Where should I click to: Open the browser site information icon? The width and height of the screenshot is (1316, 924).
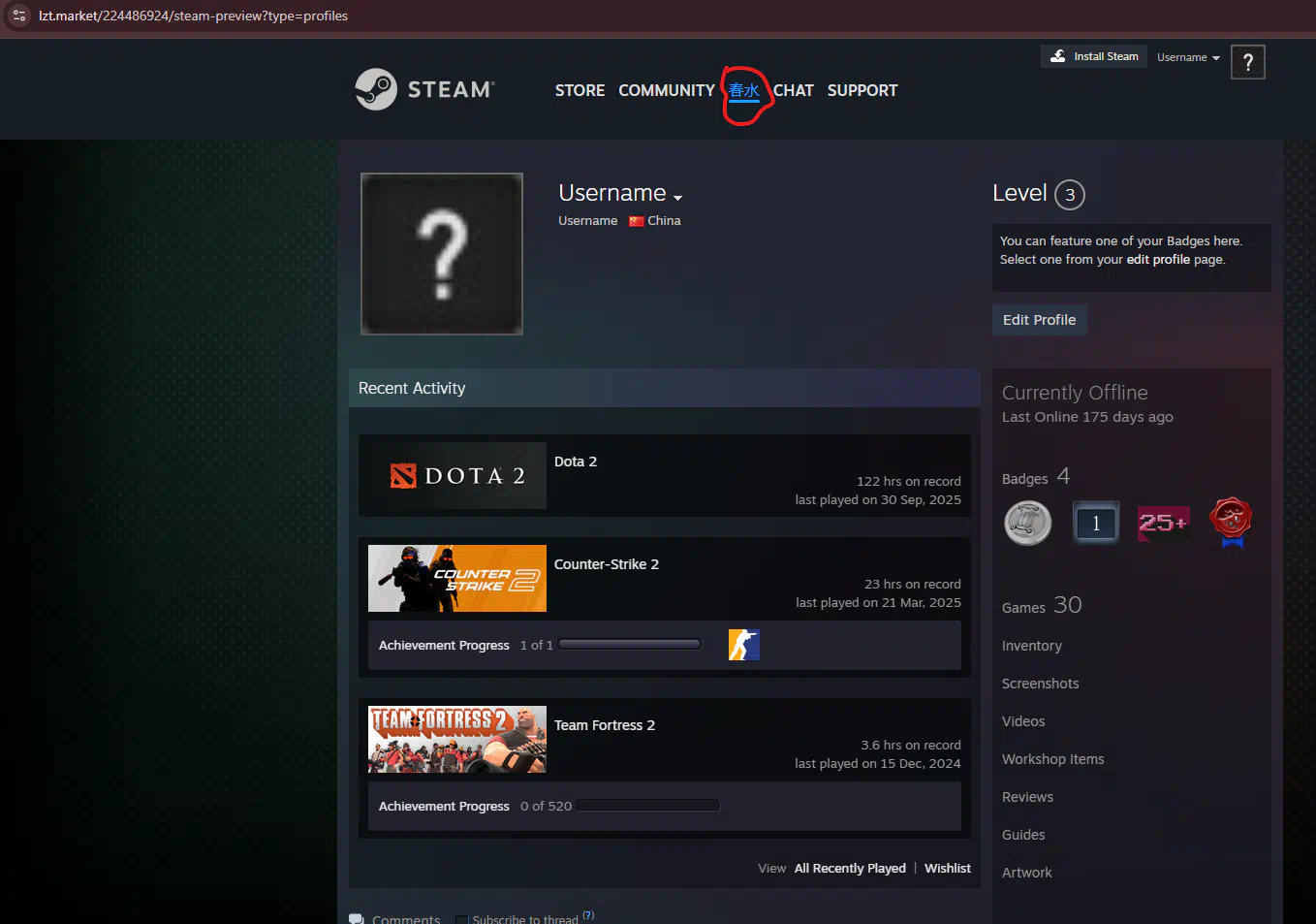pyautogui.click(x=19, y=16)
